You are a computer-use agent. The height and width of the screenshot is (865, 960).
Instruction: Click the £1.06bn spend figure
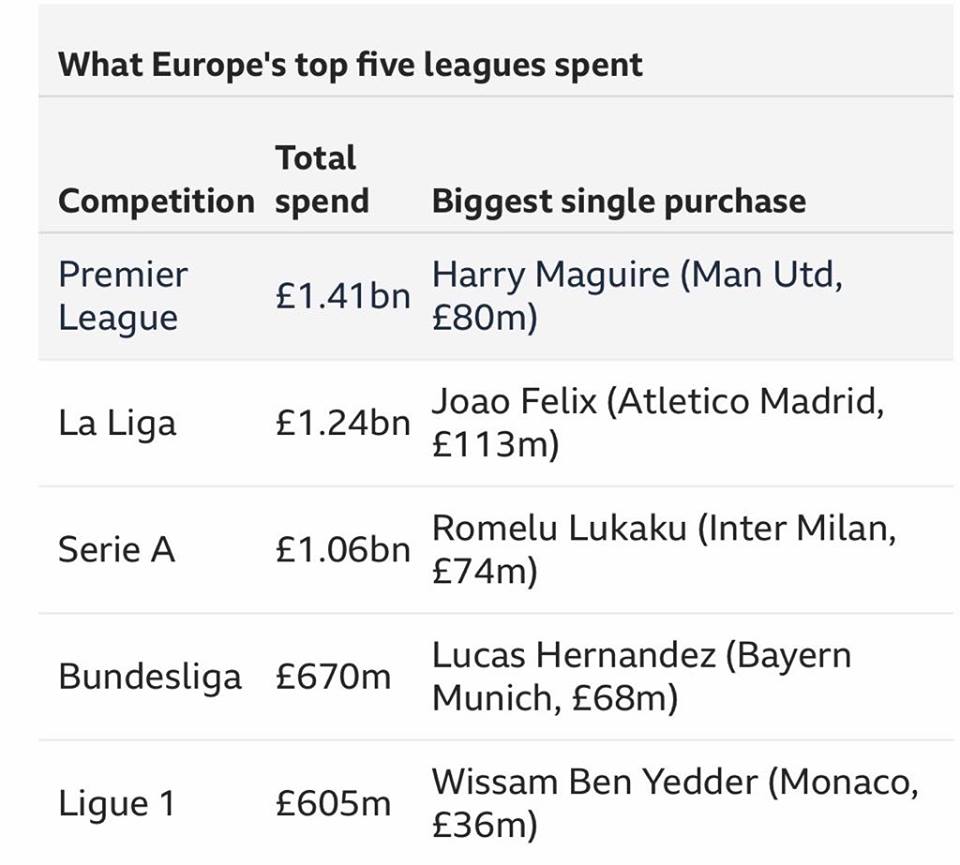coord(343,549)
